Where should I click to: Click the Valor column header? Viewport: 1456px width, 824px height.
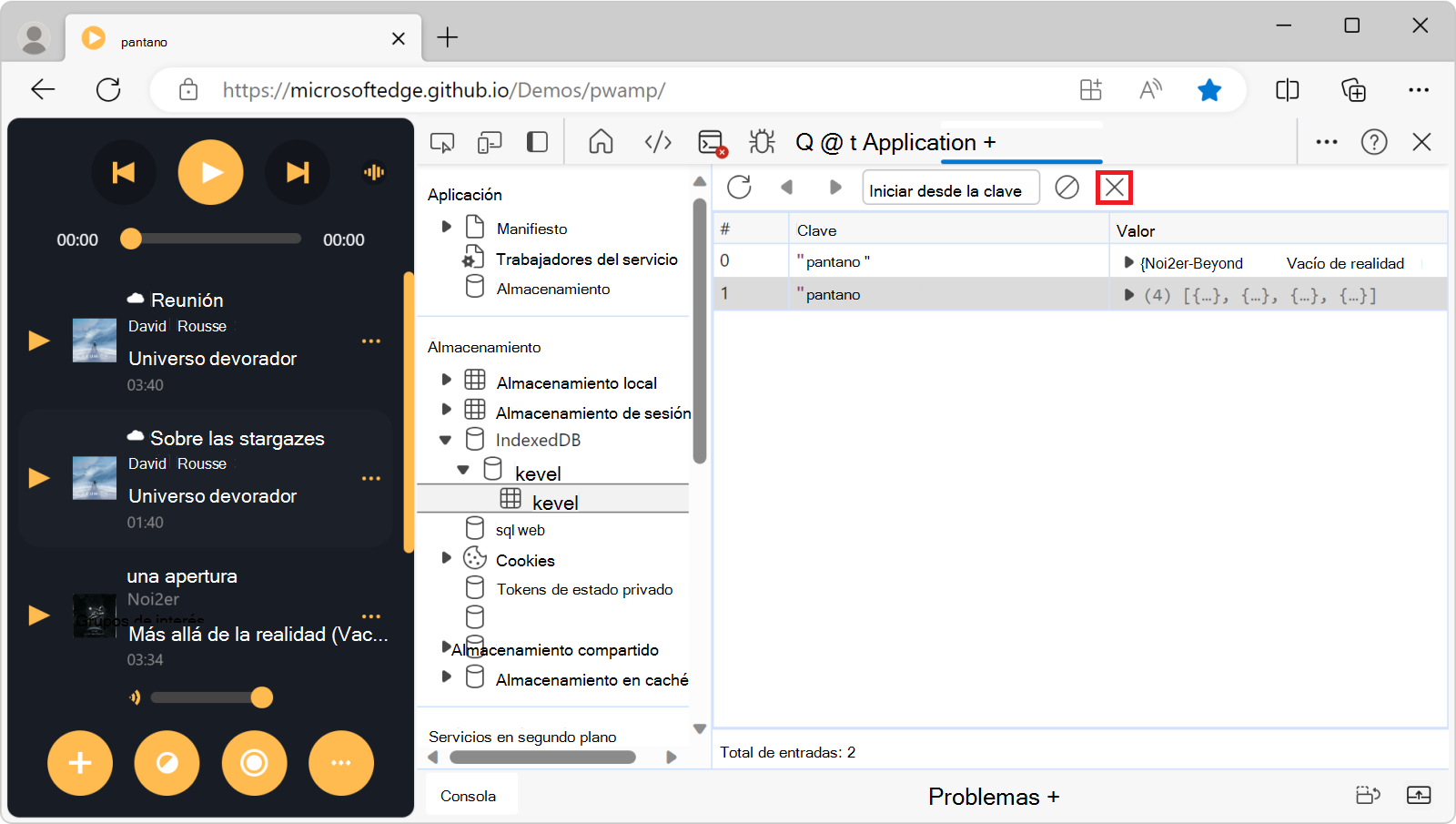1278,230
